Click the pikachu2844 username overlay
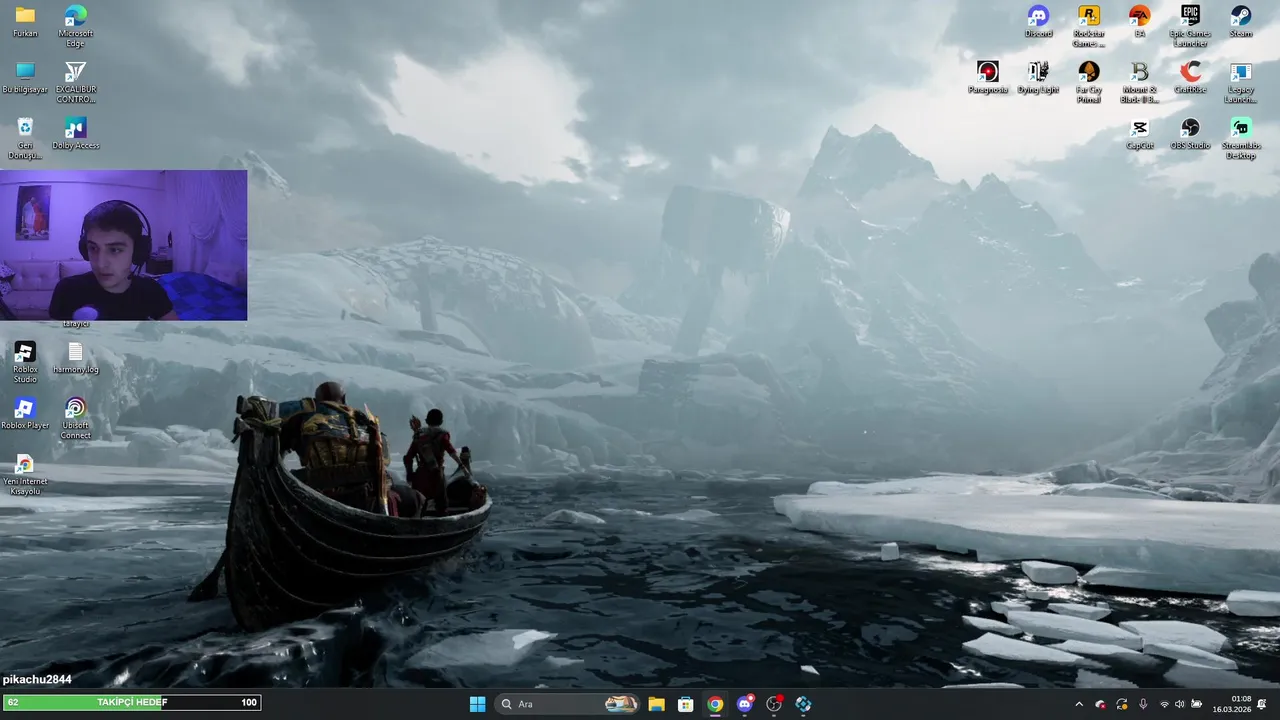This screenshot has height=720, width=1280. [x=38, y=679]
